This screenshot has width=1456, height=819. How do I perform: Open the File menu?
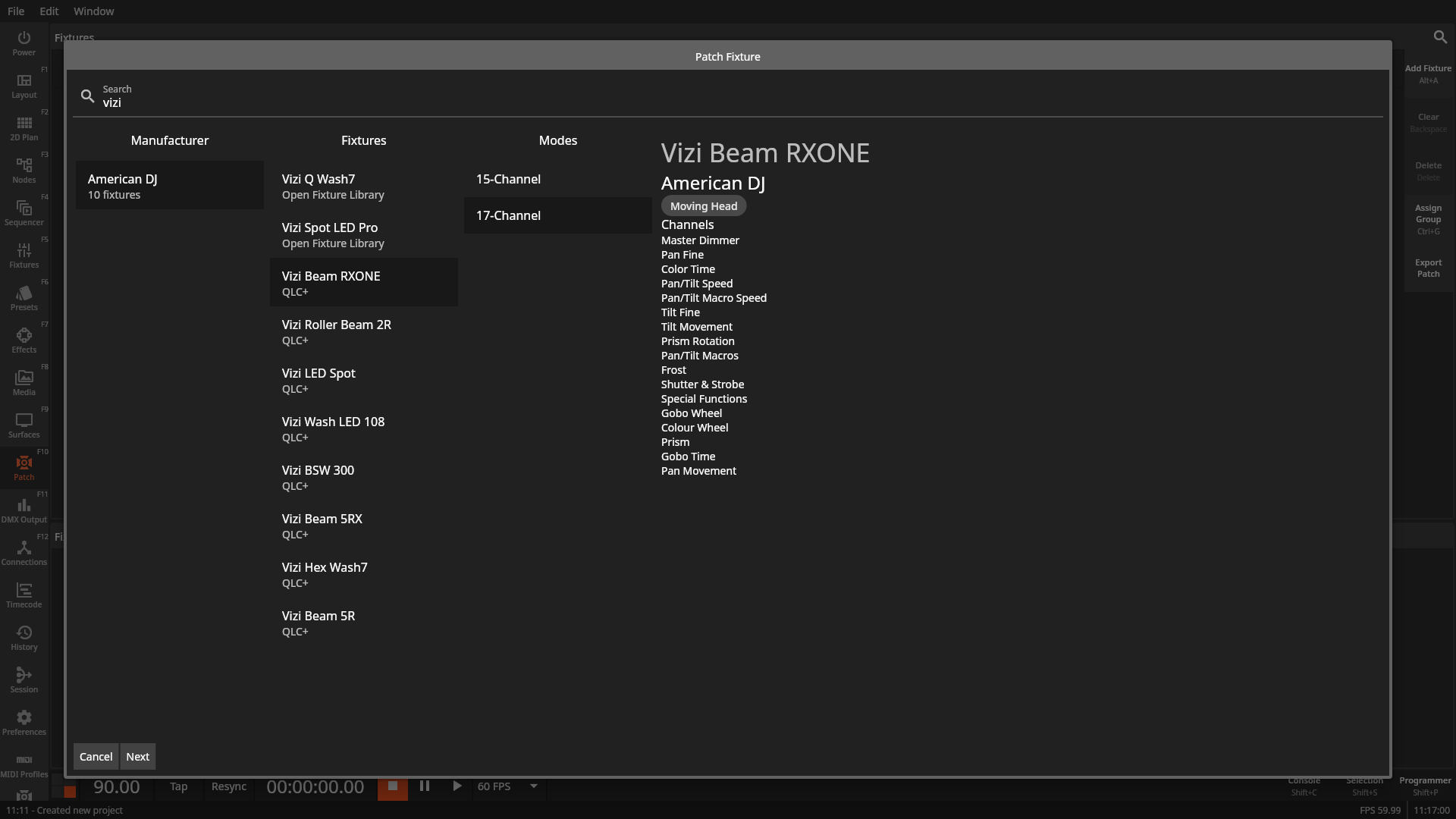15,11
